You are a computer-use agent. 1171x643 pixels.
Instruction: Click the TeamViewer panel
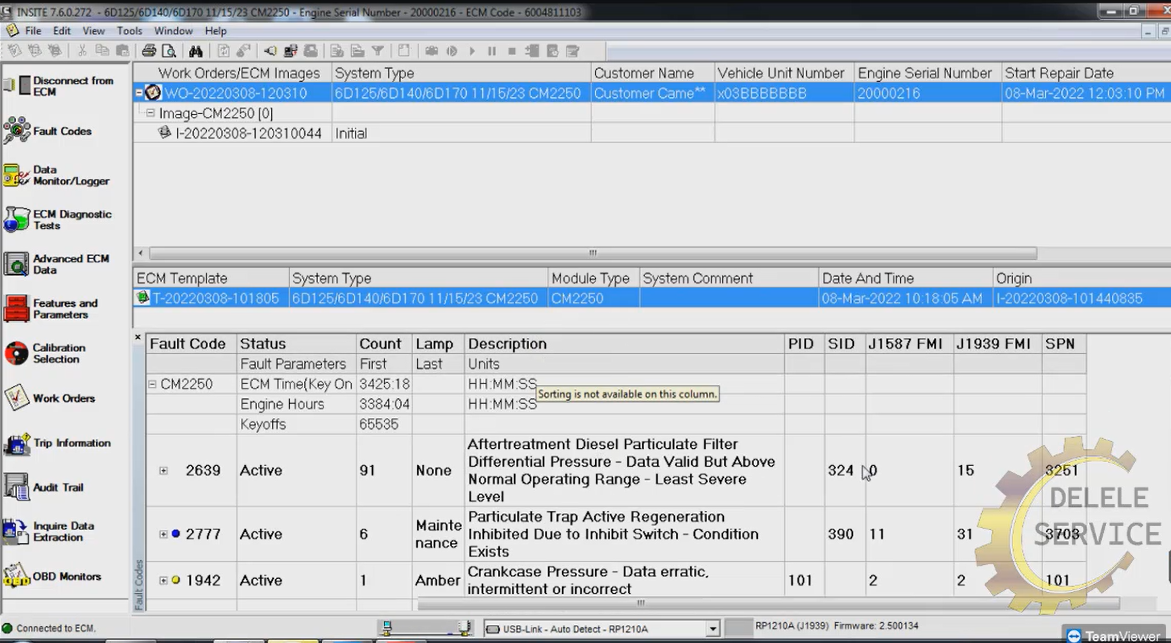tap(1114, 636)
